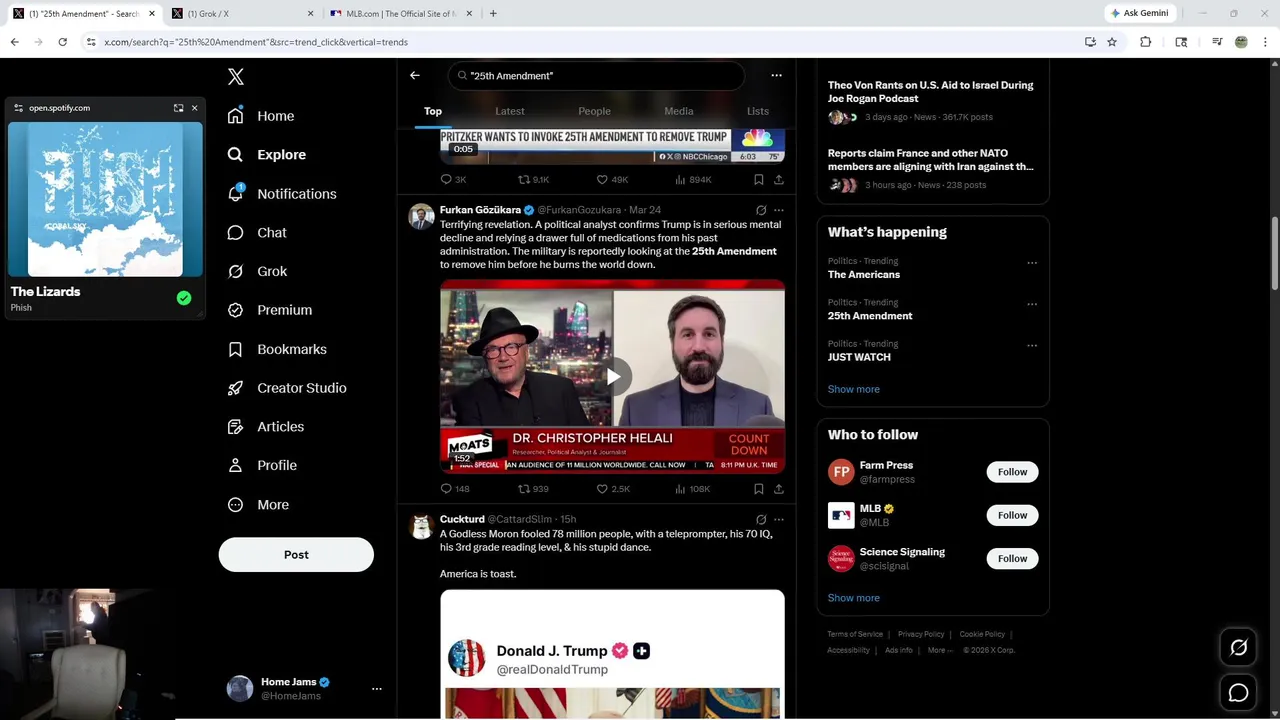
Task: Reply to the Pritzker video post (3K)
Action: (x=454, y=180)
